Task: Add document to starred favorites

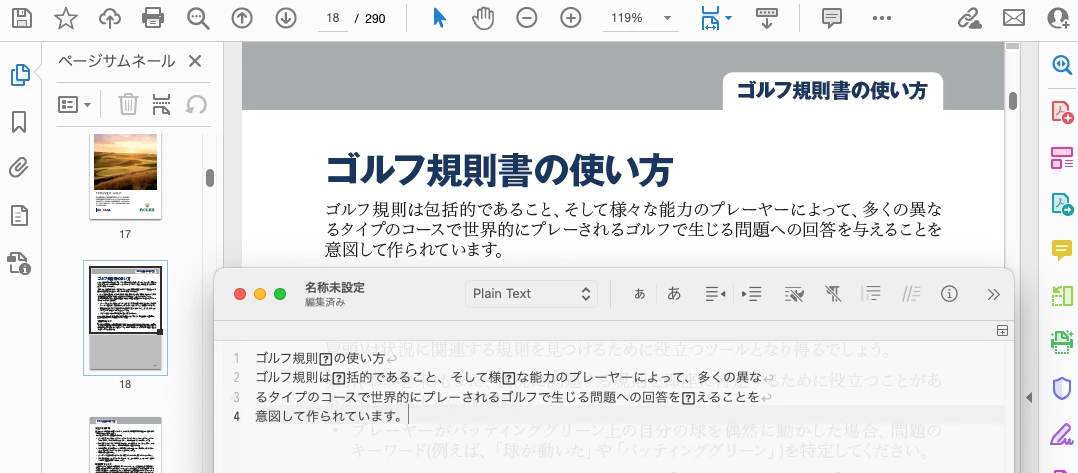Action: tap(65, 18)
